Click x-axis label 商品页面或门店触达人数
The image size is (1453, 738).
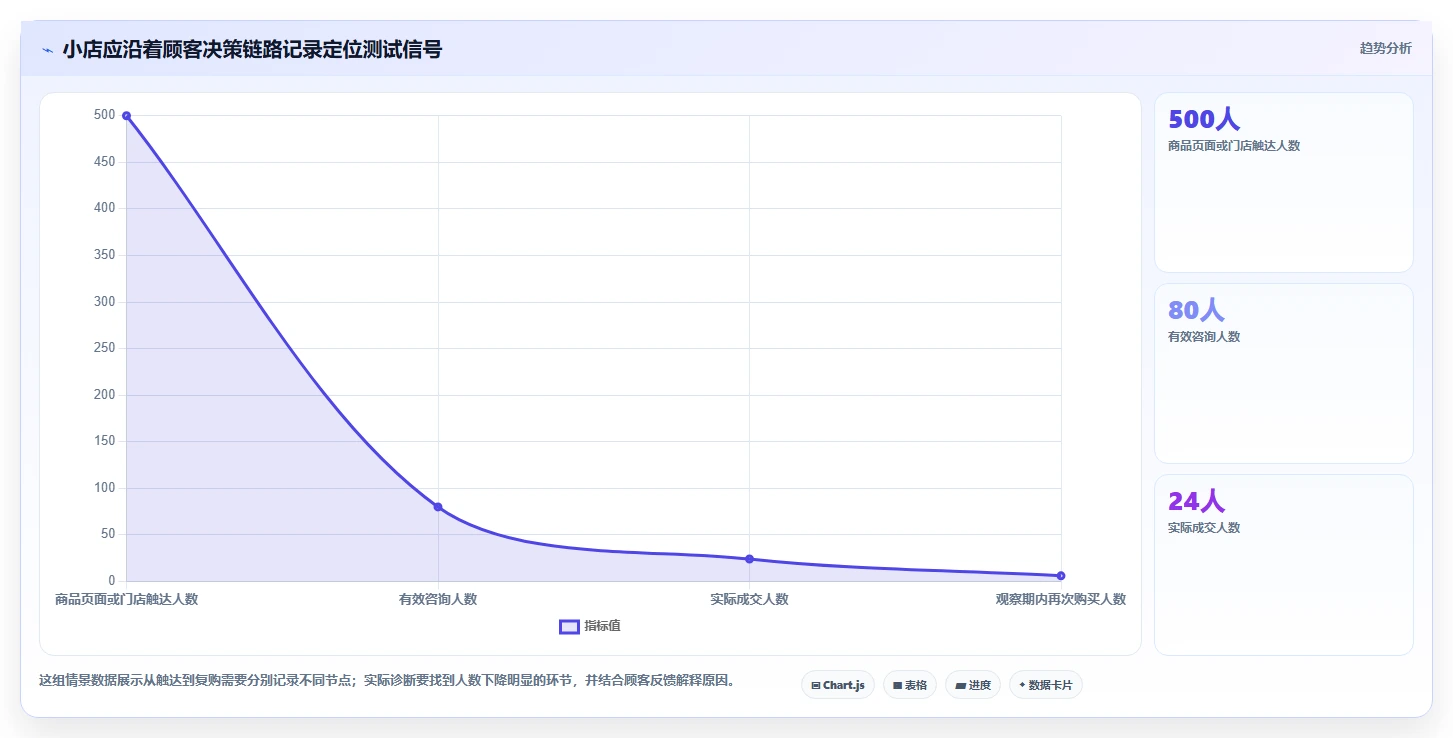(x=126, y=600)
